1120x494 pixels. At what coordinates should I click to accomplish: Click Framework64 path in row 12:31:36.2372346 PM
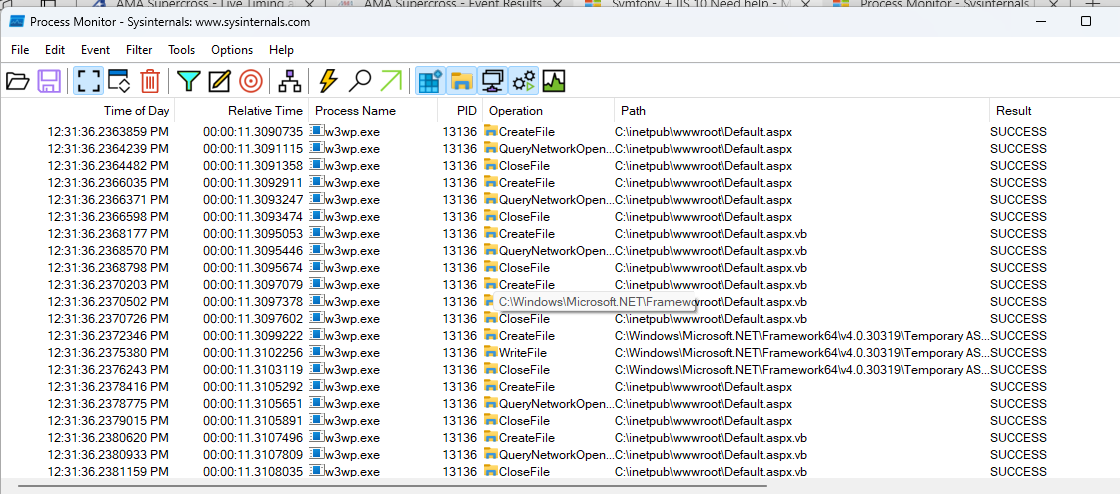tap(802, 336)
